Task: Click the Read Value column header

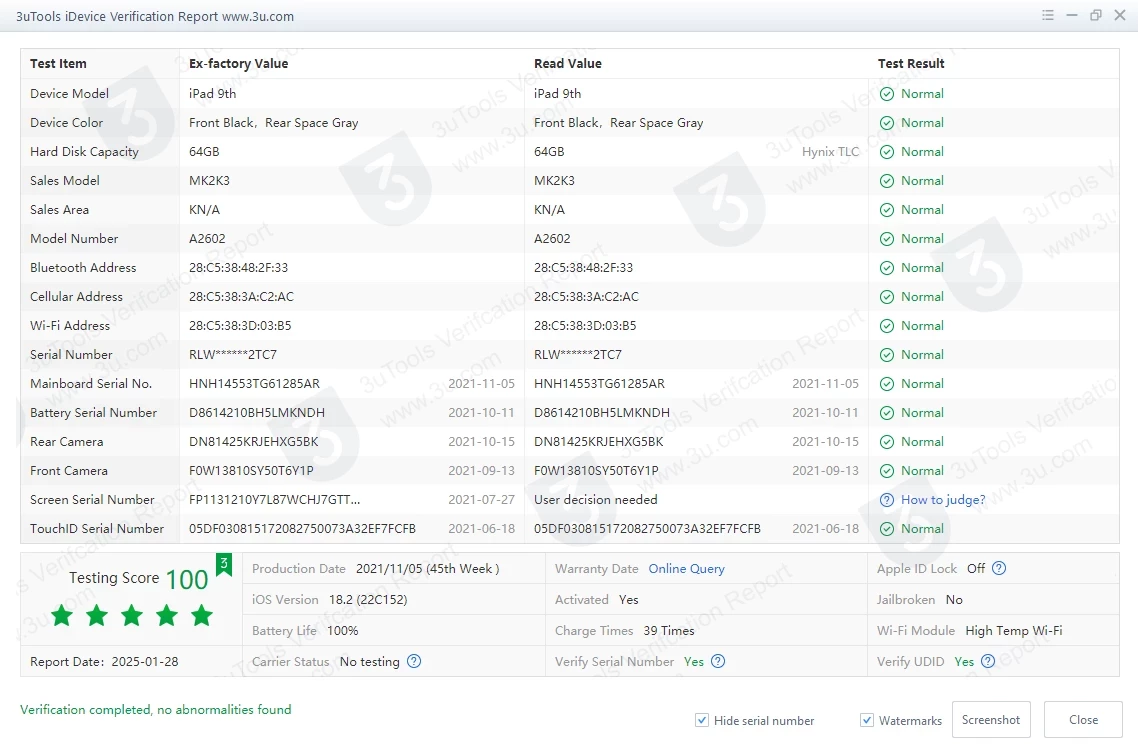Action: point(568,63)
